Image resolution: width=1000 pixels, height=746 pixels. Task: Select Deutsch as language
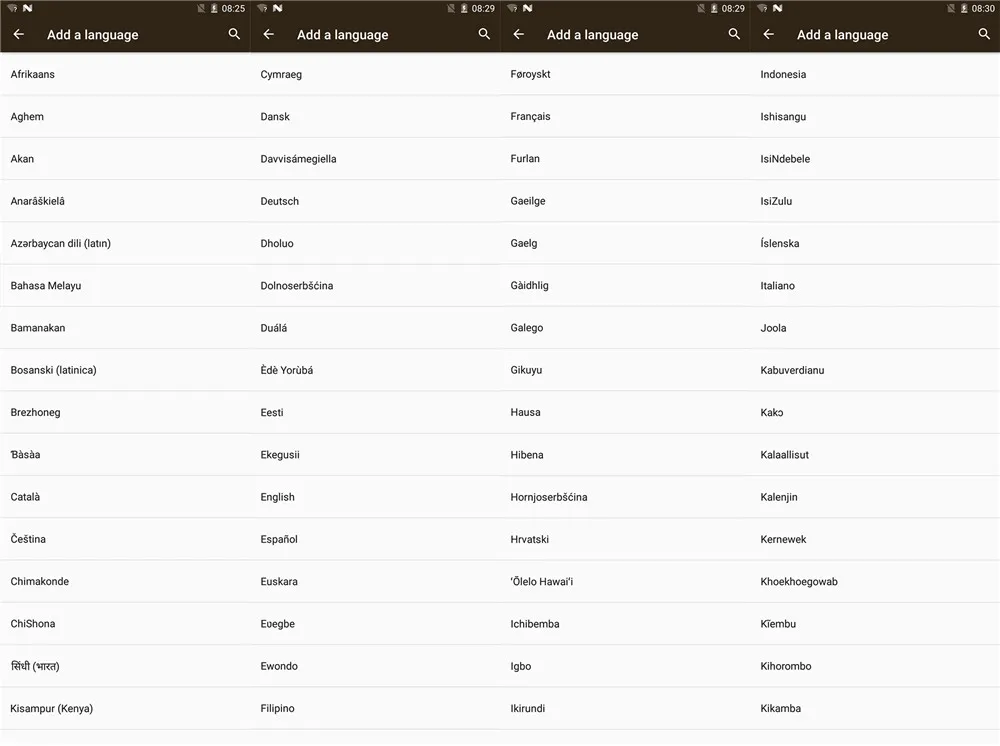(x=375, y=201)
